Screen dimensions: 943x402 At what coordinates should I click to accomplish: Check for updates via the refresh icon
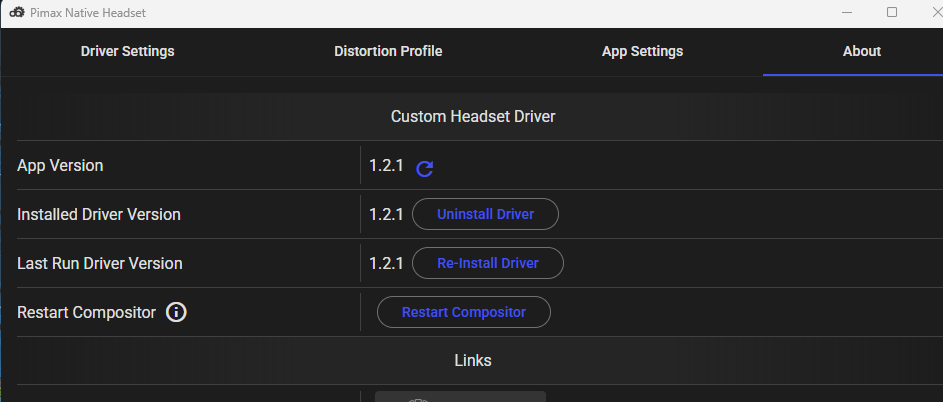pos(425,169)
